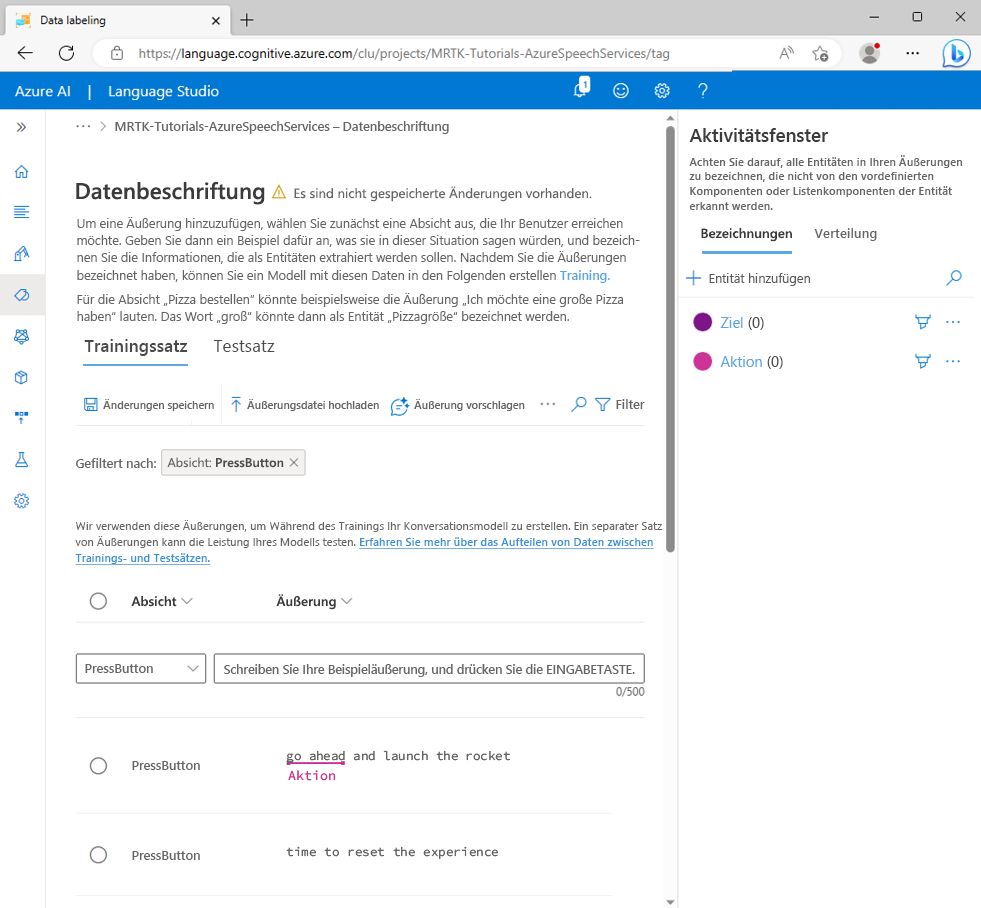This screenshot has width=981, height=908.
Task: Open the help question mark icon
Action: (703, 91)
